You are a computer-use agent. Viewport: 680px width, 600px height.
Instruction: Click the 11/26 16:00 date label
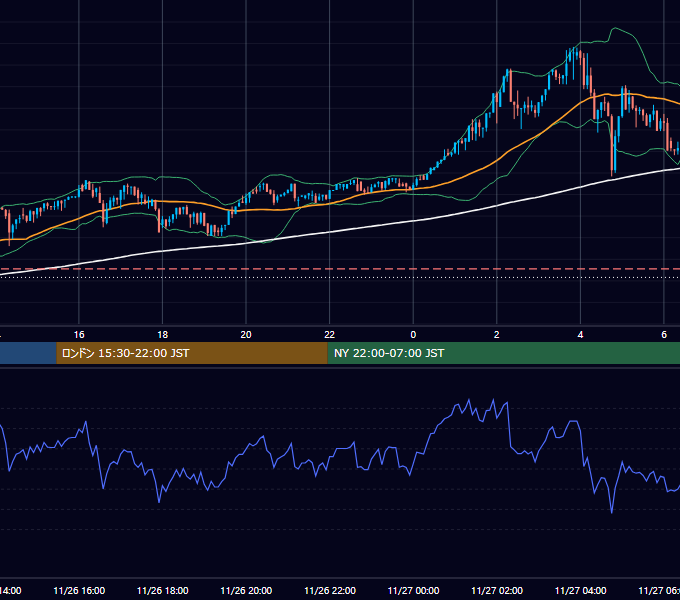[79, 590]
